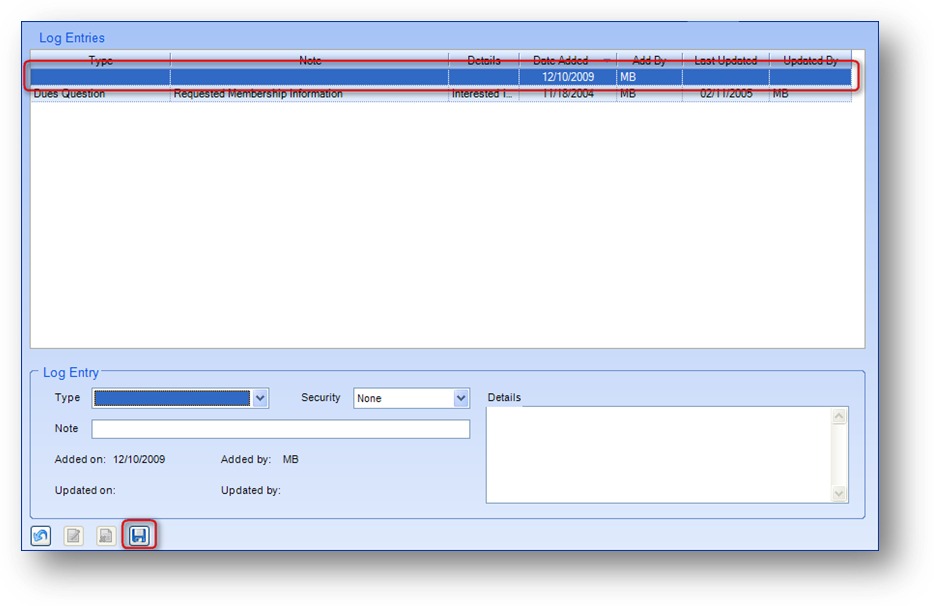
Task: Click the Details scrollbar up arrow
Action: (x=839, y=416)
